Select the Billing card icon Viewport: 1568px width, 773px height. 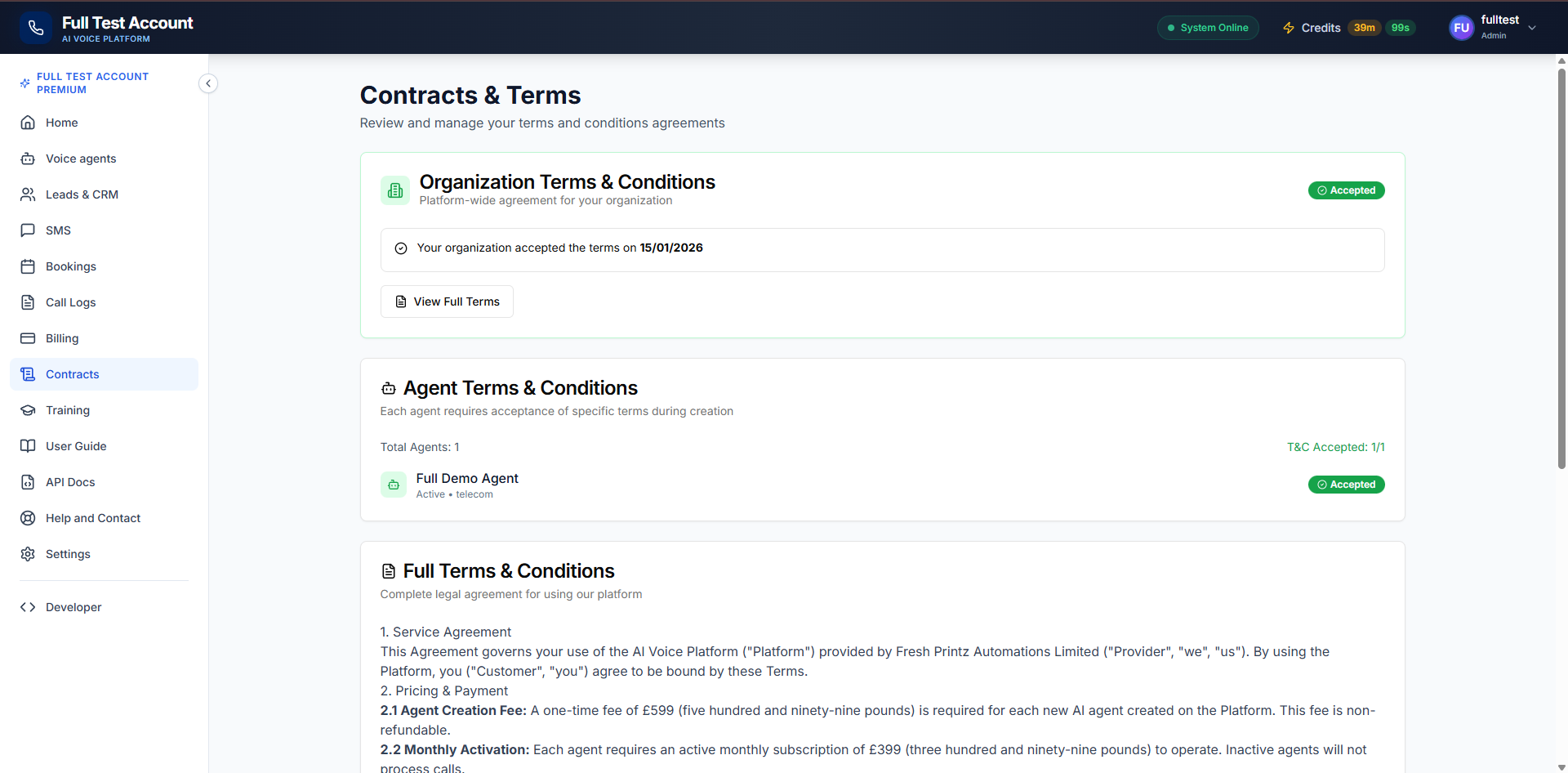pyautogui.click(x=28, y=338)
